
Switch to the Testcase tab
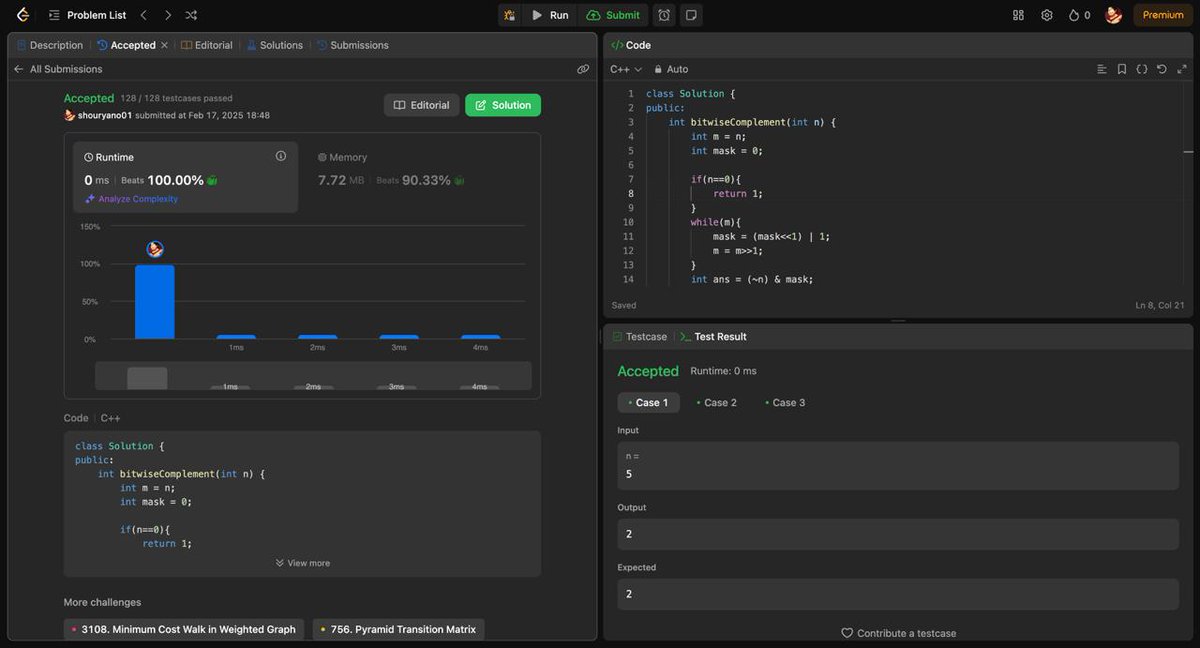tap(640, 337)
